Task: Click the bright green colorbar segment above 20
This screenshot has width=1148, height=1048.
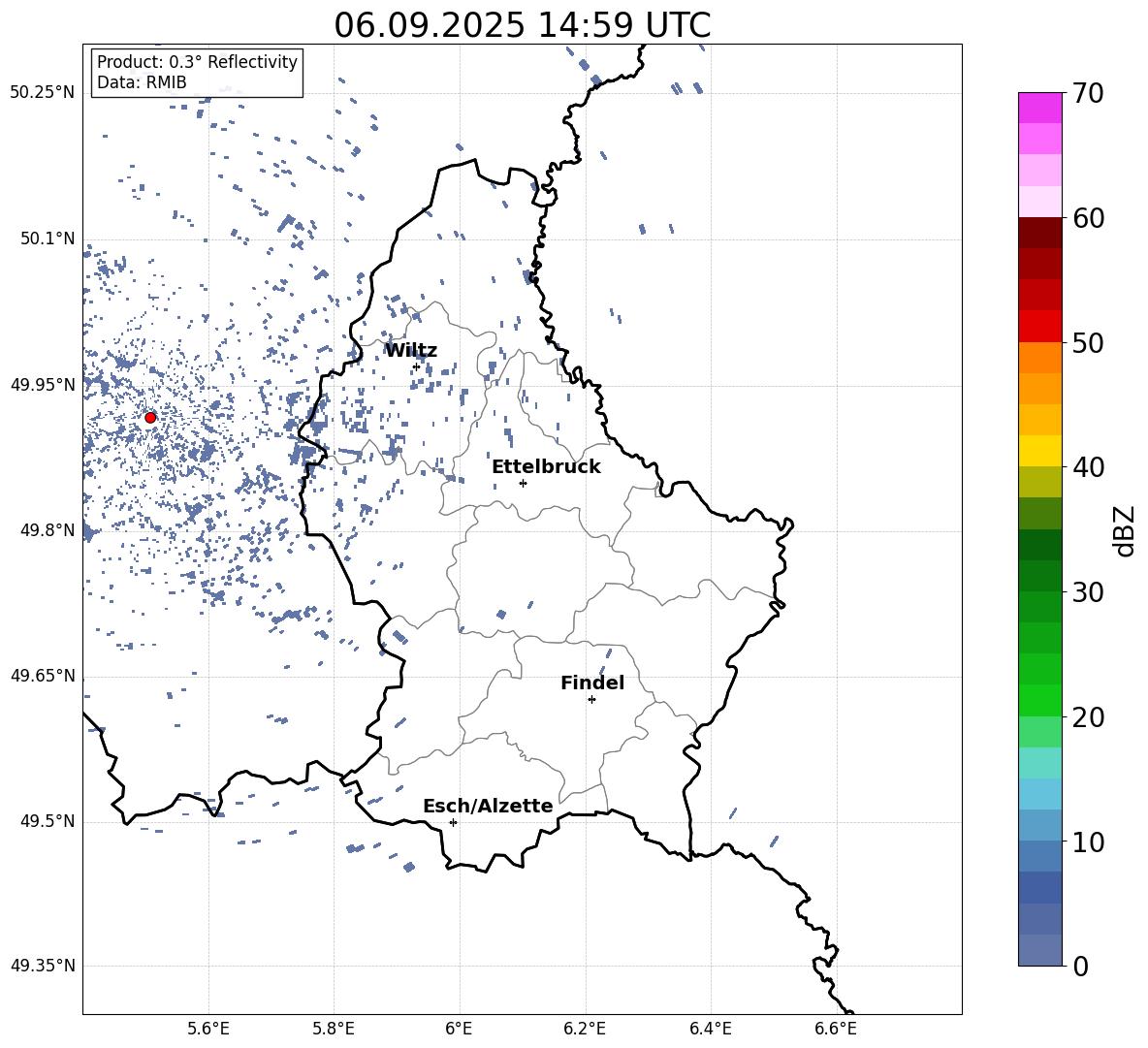Action: pyautogui.click(x=1039, y=700)
